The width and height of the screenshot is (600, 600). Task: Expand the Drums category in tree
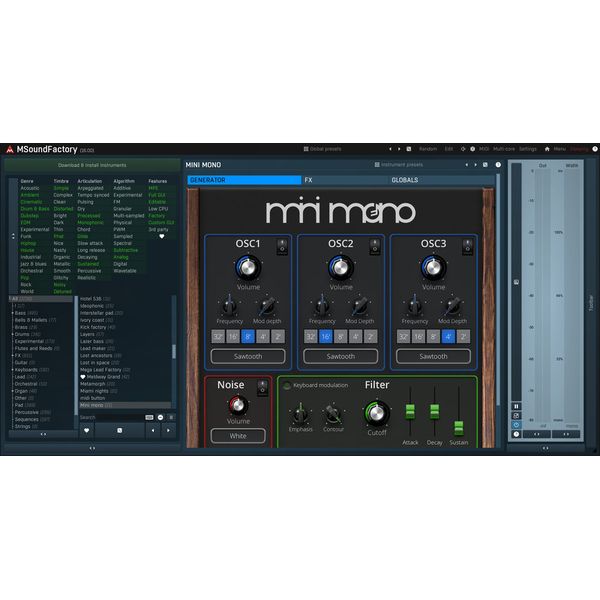(x=13, y=334)
